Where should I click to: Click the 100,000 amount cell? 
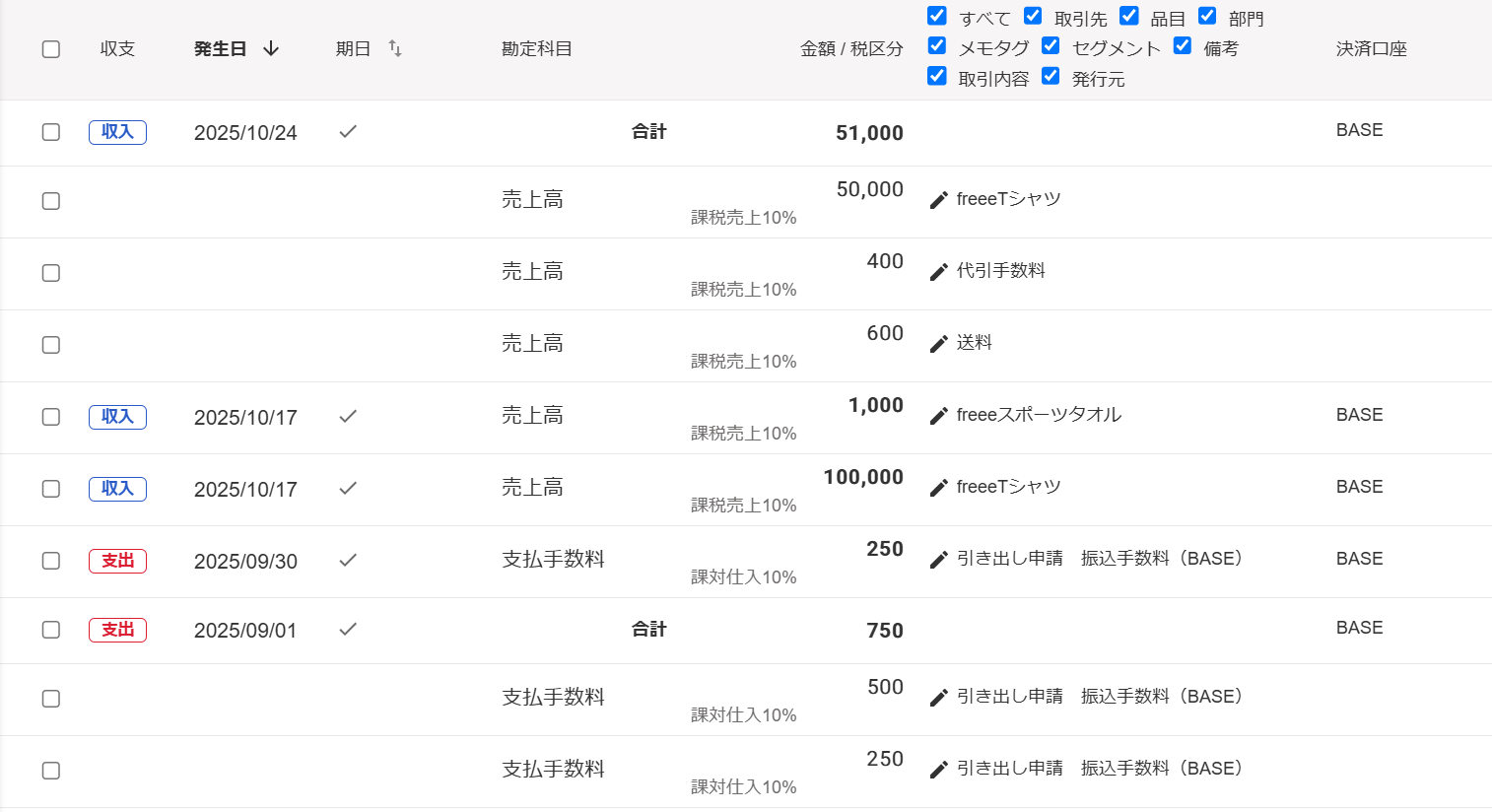point(863,477)
